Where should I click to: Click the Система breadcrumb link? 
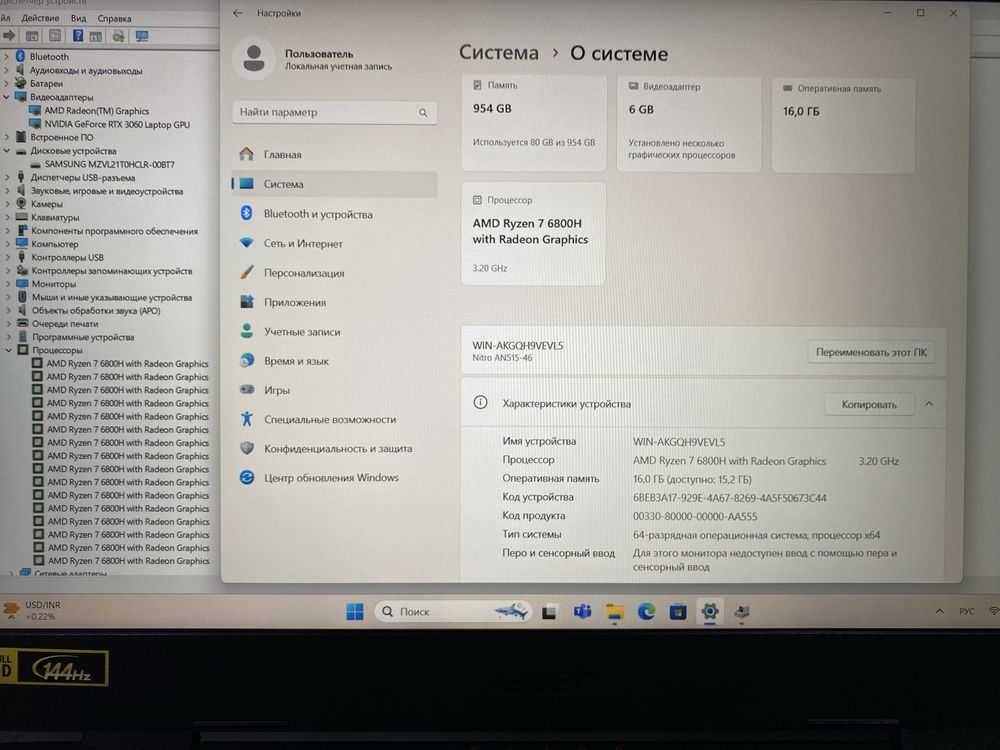coord(499,52)
